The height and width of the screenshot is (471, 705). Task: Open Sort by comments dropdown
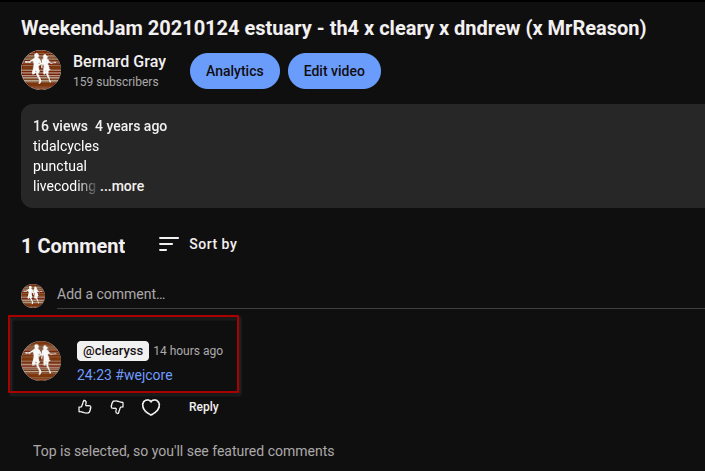click(x=198, y=244)
